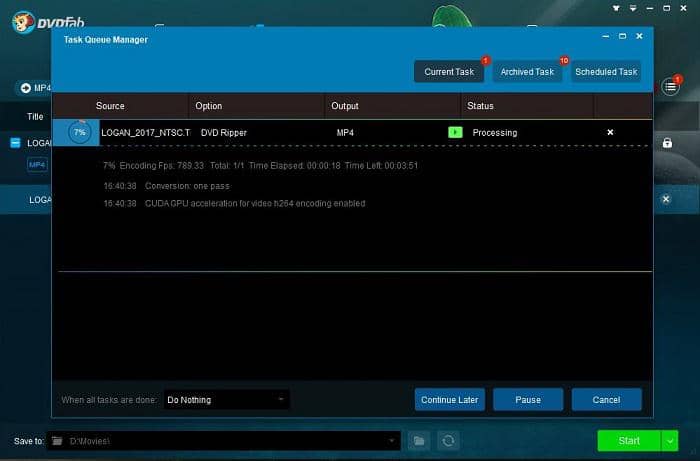Click the round X icon in main window
The height and width of the screenshot is (461, 700).
click(666, 199)
